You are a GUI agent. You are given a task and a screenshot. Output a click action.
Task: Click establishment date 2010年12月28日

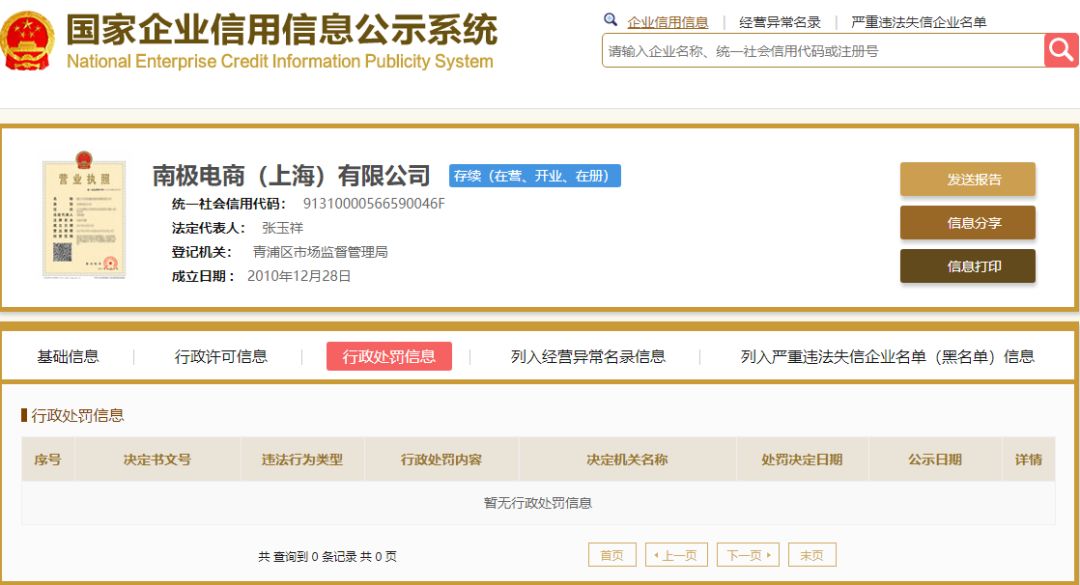[299, 276]
